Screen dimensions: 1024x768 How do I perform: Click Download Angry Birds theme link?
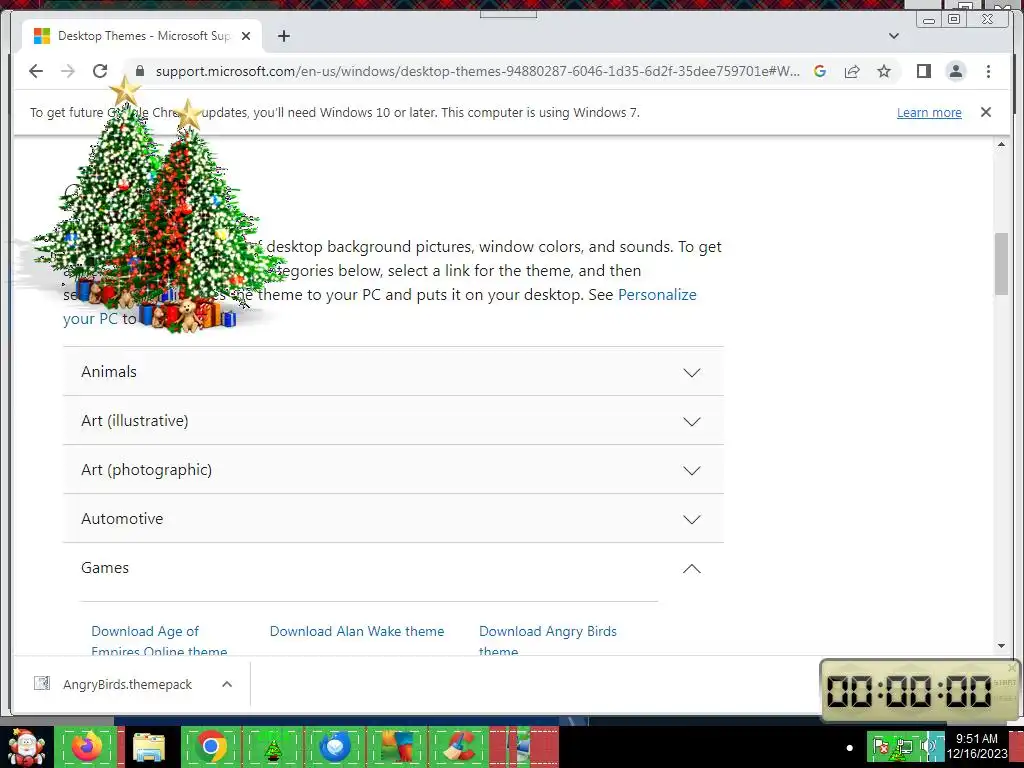tap(547, 641)
